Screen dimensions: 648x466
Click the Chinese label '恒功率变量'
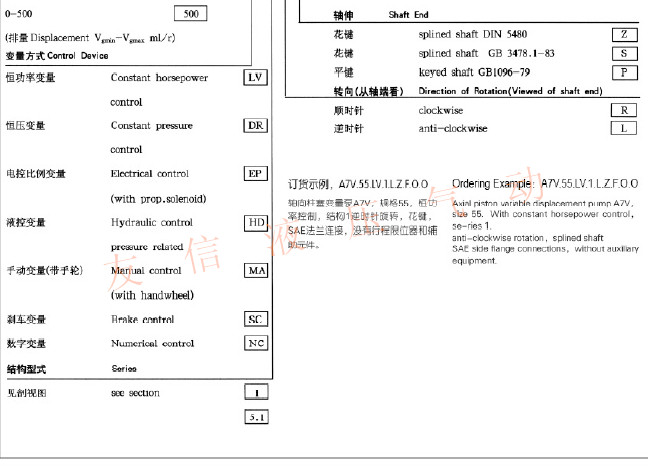[30, 78]
